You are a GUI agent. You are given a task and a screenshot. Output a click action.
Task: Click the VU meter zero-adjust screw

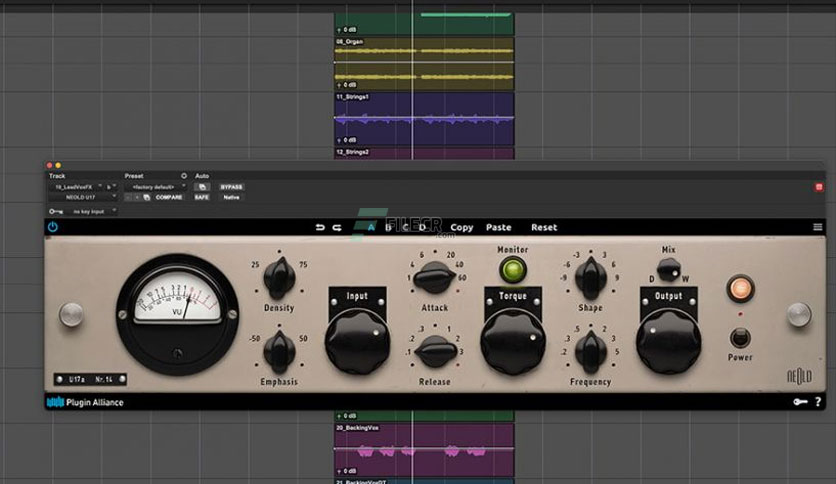[x=178, y=353]
